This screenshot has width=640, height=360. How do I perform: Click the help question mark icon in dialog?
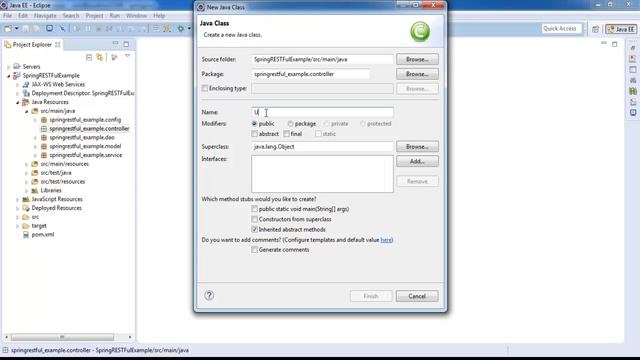(x=209, y=295)
